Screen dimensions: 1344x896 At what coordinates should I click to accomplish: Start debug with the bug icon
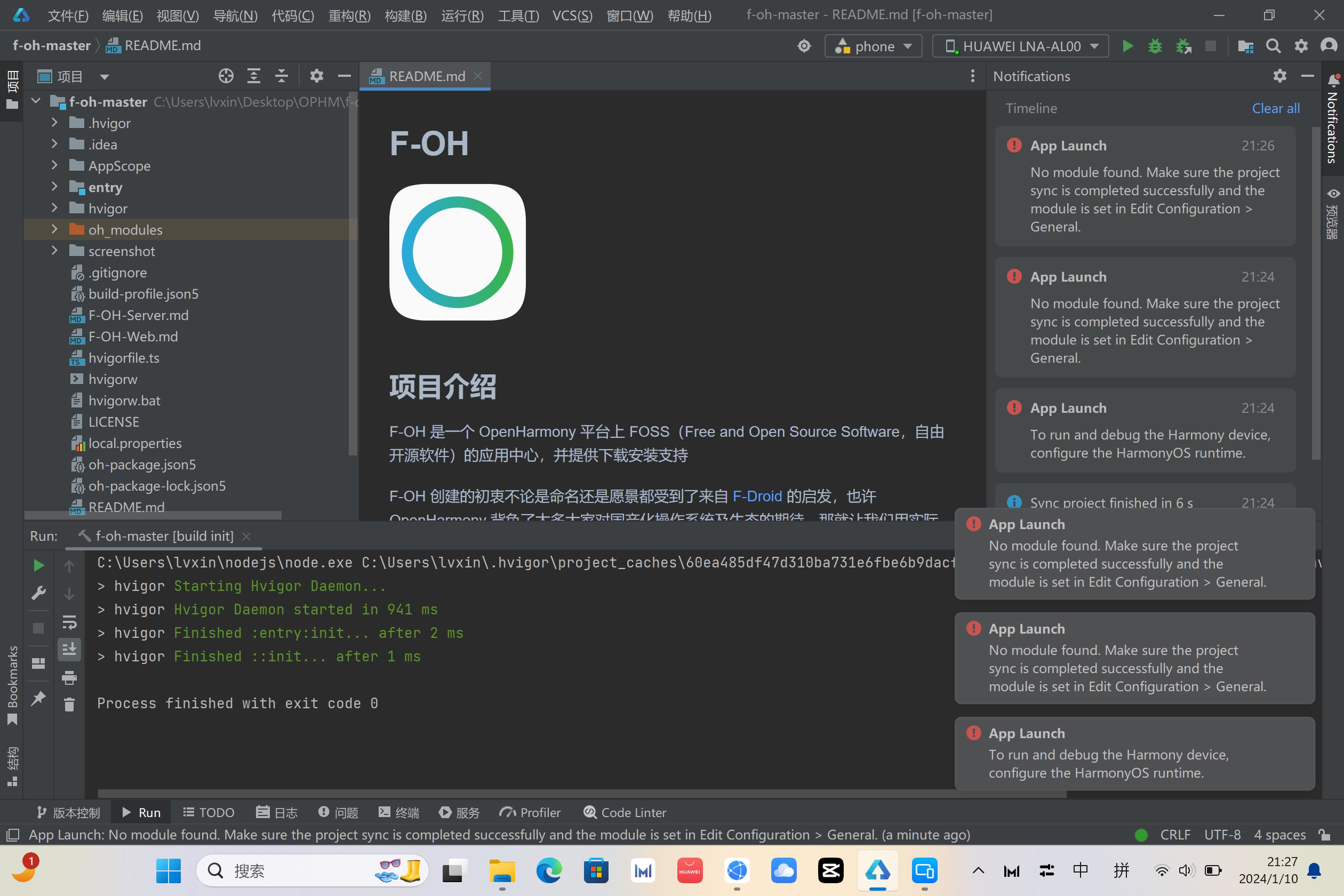pos(1155,46)
